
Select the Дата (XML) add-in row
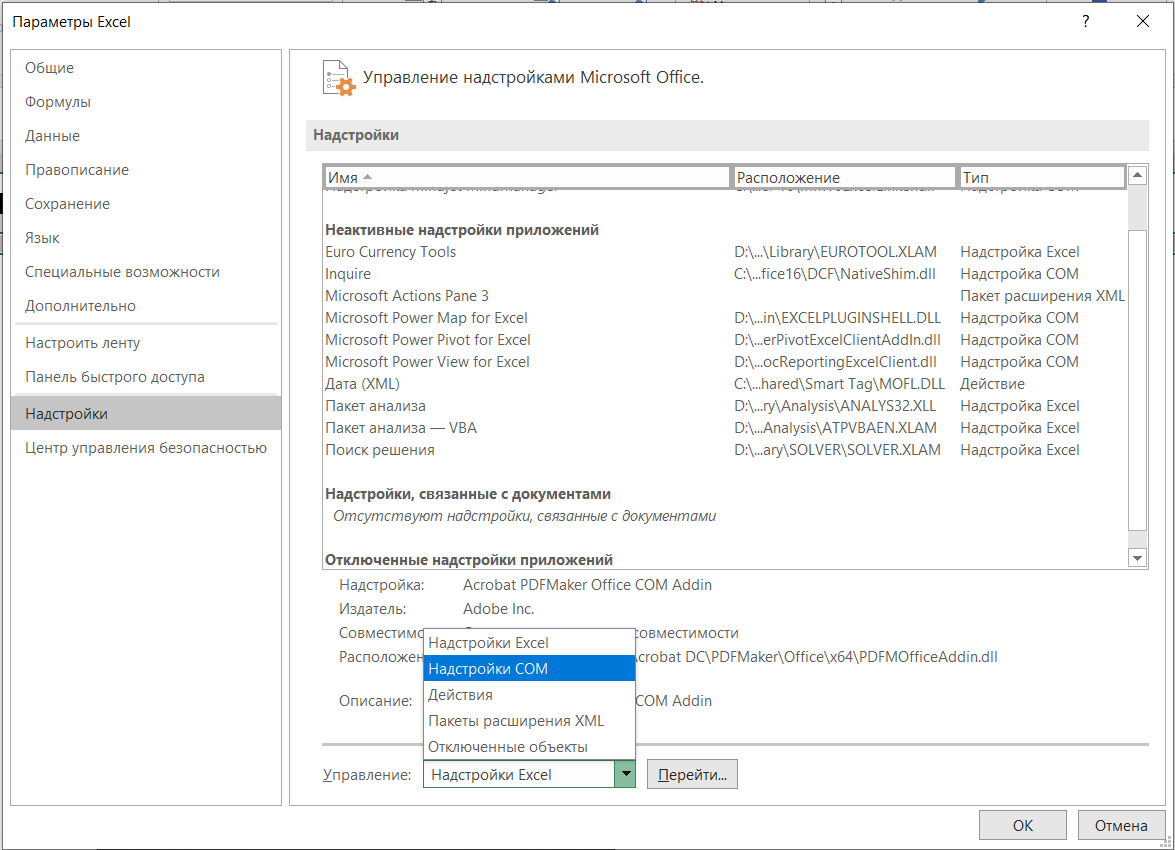725,384
